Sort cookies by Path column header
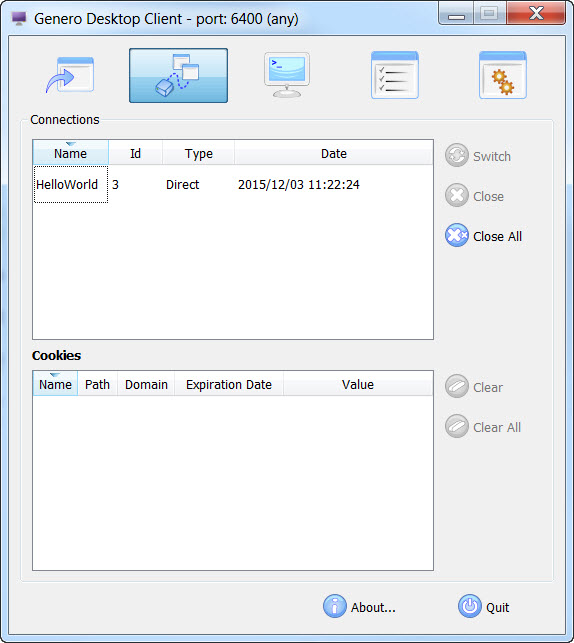 coord(98,384)
